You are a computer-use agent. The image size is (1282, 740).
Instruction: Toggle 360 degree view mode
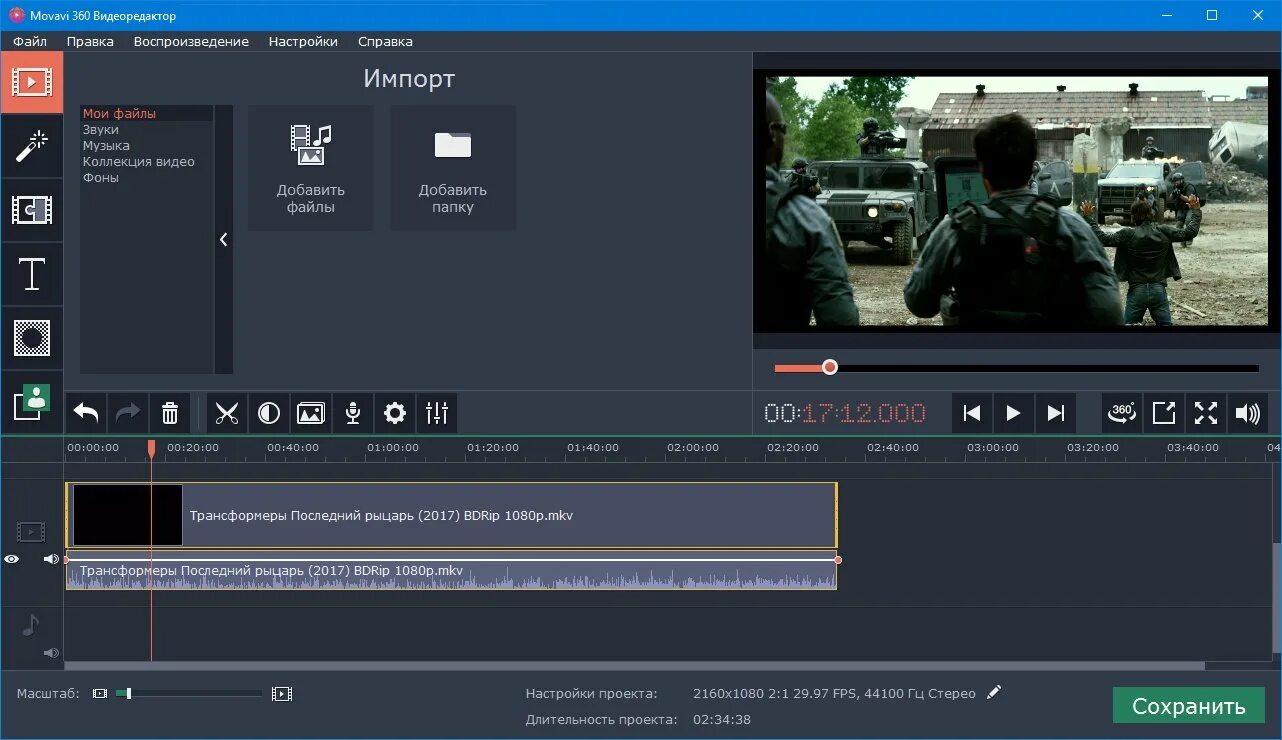[x=1122, y=413]
